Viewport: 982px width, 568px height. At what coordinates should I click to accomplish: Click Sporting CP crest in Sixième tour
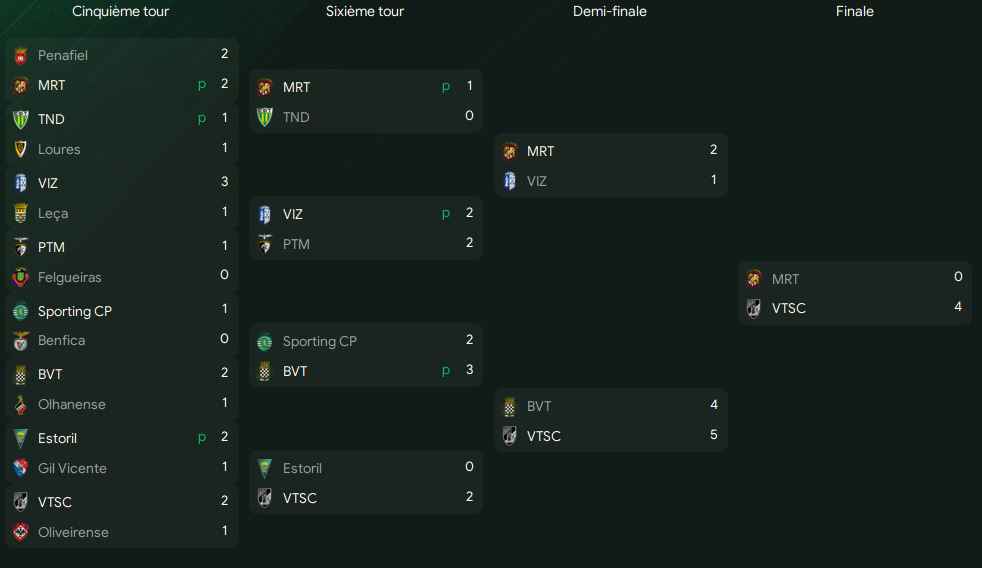coord(265,342)
